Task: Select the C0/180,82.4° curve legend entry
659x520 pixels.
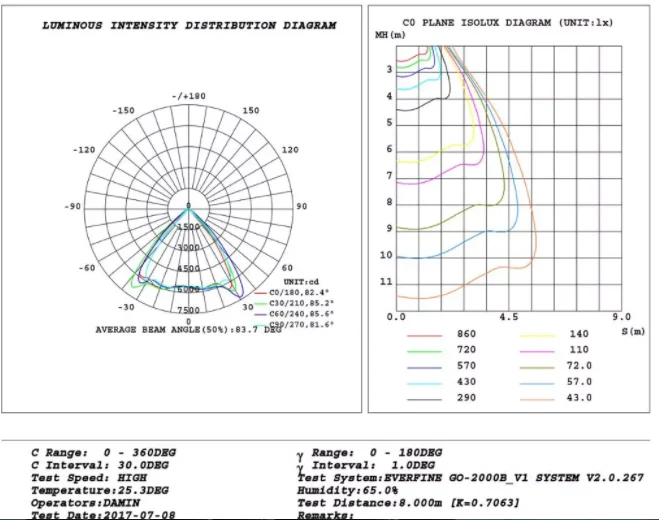Action: [x=299, y=292]
